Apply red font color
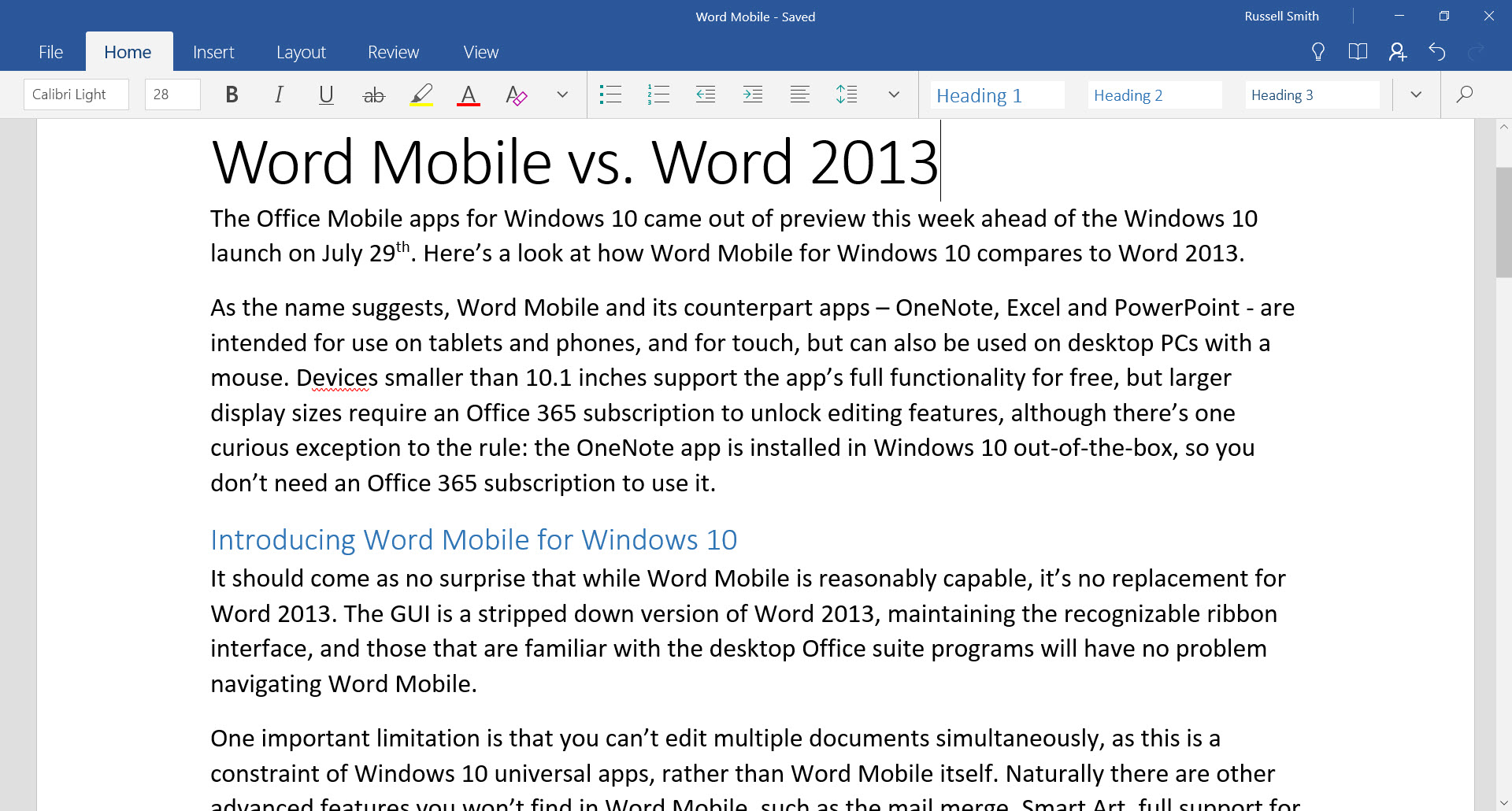 469,94
